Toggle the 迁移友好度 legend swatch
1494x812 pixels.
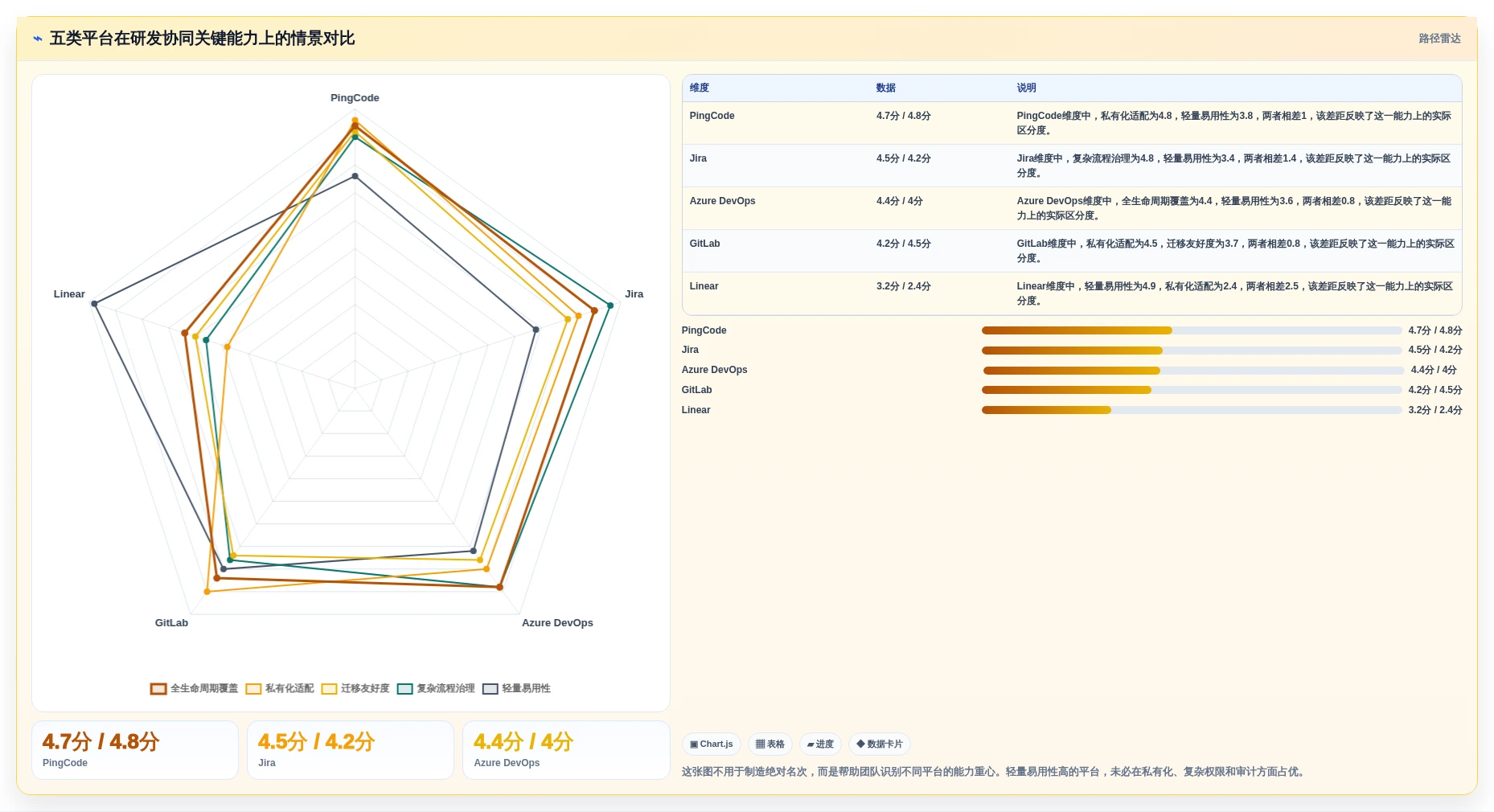329,689
